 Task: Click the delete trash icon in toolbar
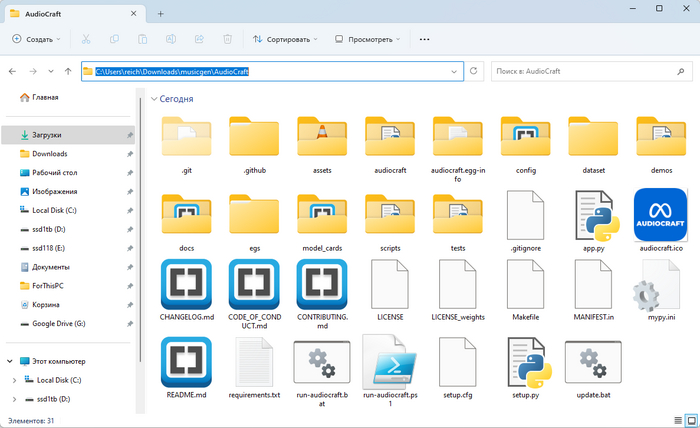[228, 39]
